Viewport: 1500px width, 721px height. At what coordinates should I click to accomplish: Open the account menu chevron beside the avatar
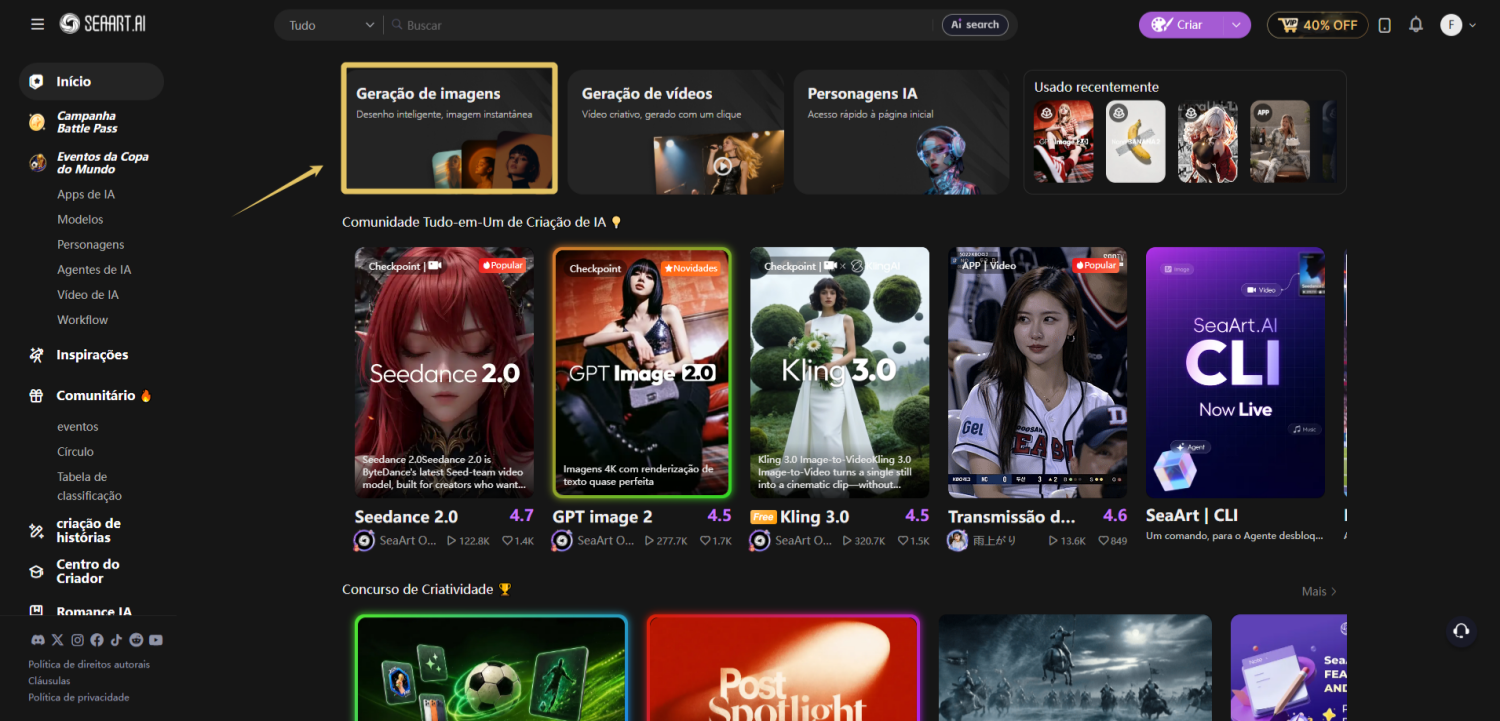point(1473,25)
